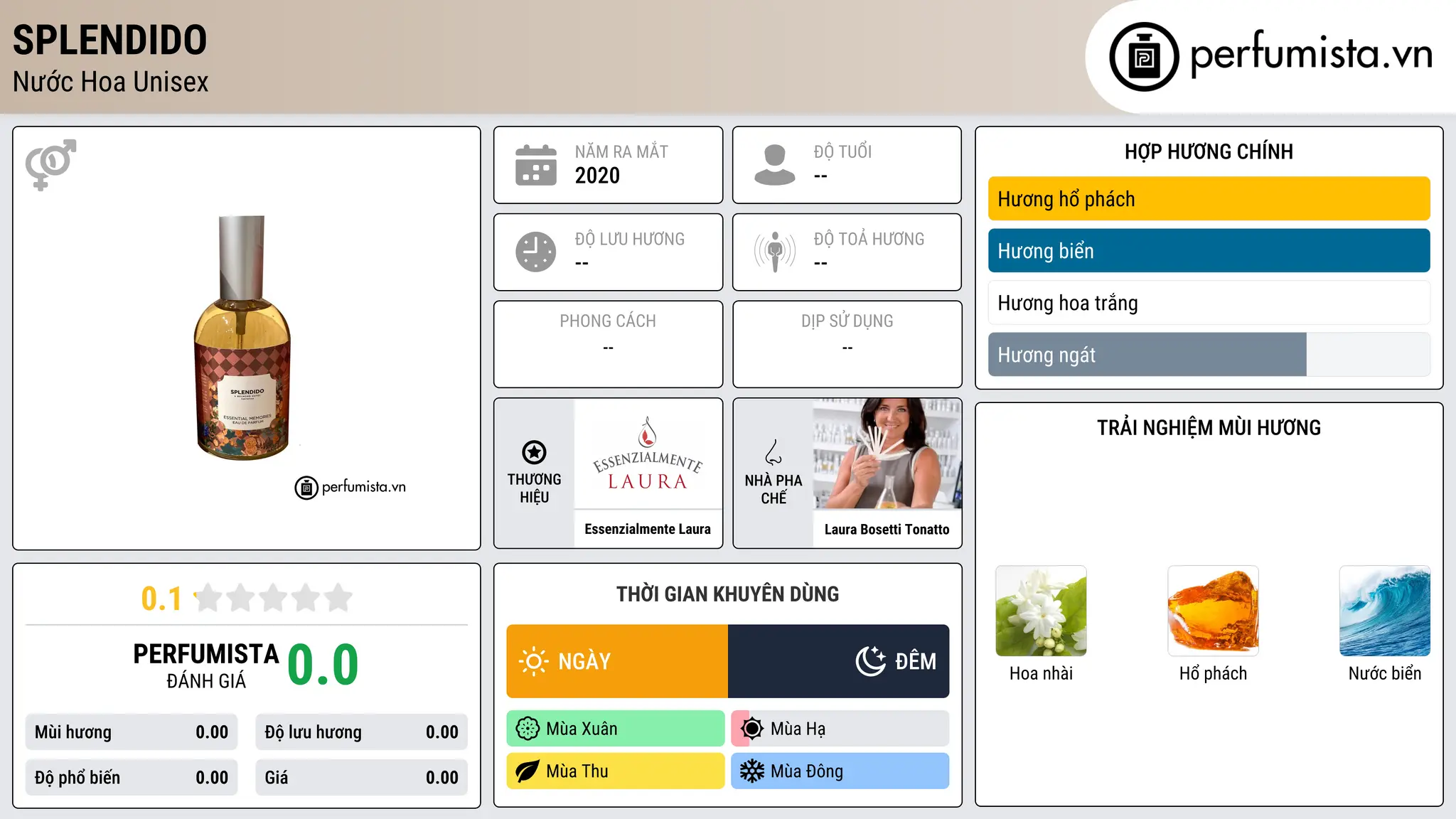Click the unisex gender symbol icon
Image resolution: width=1456 pixels, height=819 pixels.
click(50, 164)
